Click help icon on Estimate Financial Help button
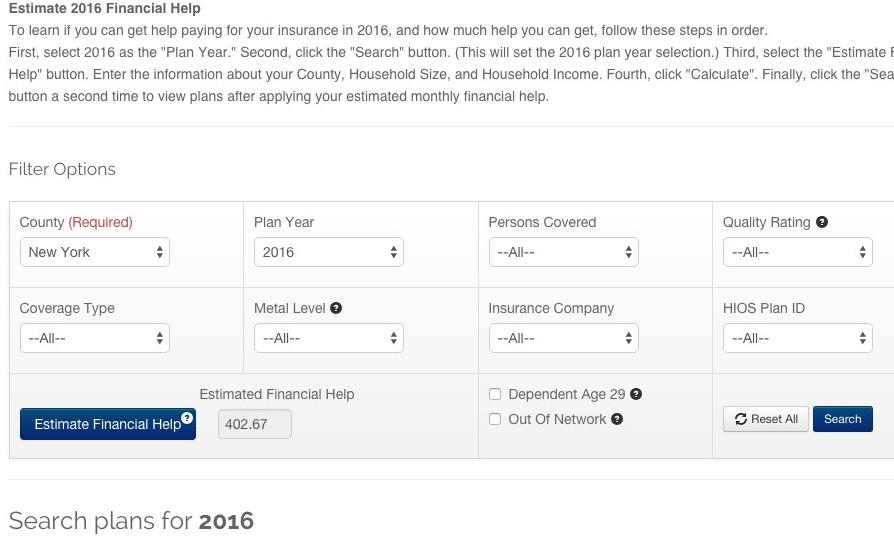Screen dimensions: 894x539 click(187, 418)
